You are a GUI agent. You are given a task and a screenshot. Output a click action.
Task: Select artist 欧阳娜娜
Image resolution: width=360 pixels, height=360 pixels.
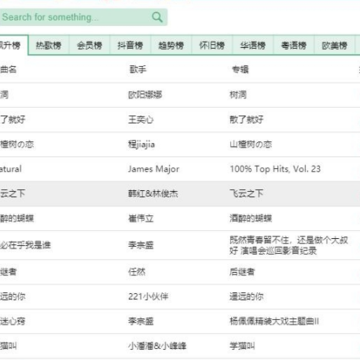point(145,95)
